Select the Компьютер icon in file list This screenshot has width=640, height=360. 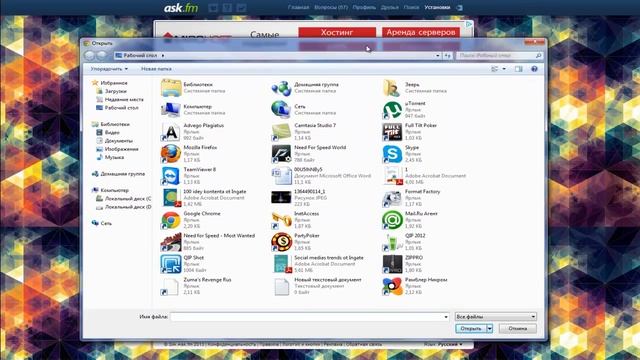tap(171, 110)
